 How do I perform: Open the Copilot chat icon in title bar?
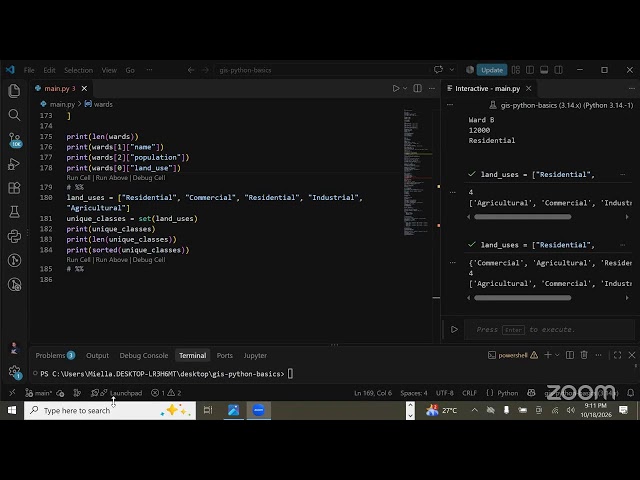438,70
